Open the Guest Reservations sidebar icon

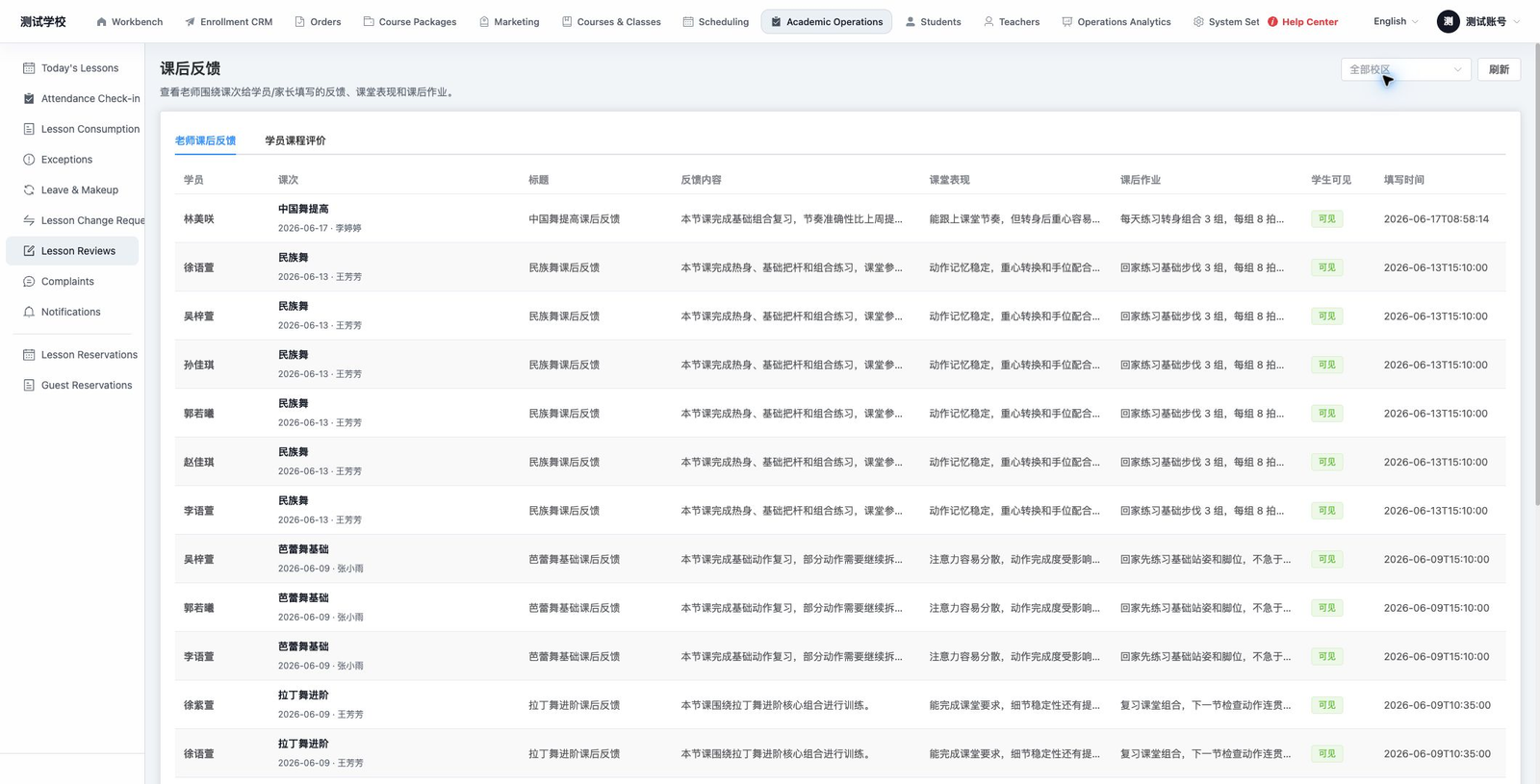point(29,385)
